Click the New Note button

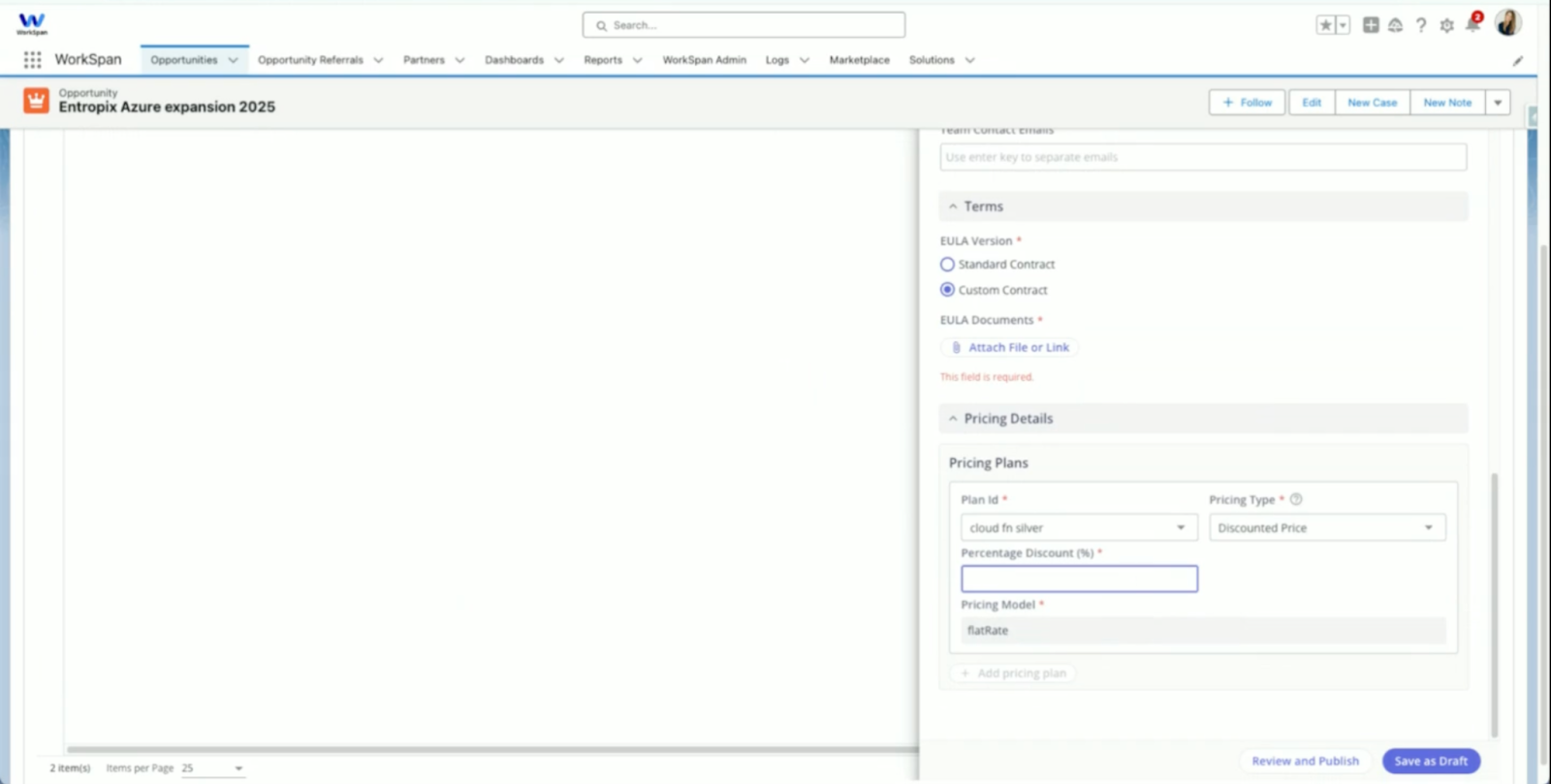point(1447,102)
